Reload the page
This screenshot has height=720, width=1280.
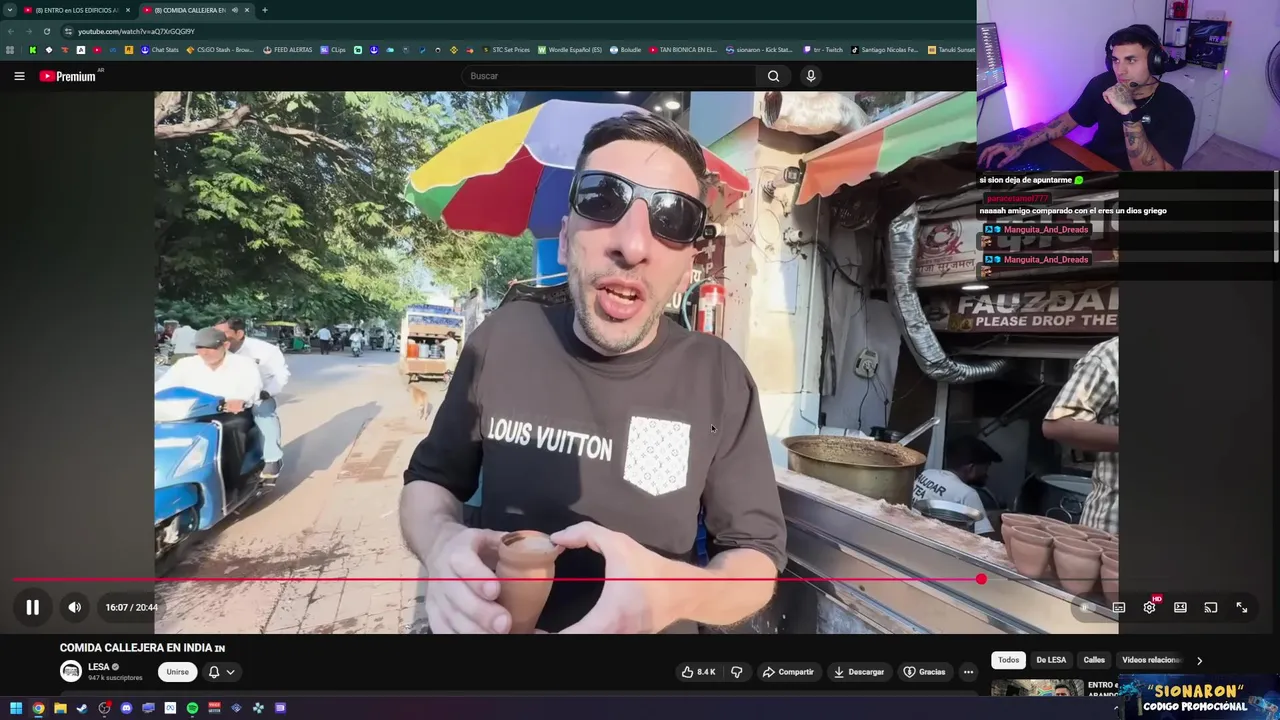coord(46,31)
